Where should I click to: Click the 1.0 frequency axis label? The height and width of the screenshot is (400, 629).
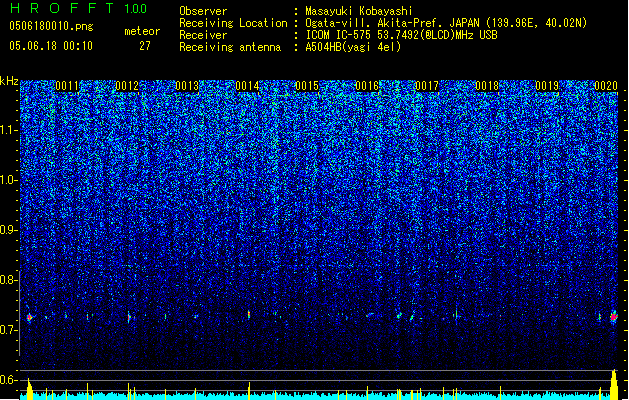(8, 180)
